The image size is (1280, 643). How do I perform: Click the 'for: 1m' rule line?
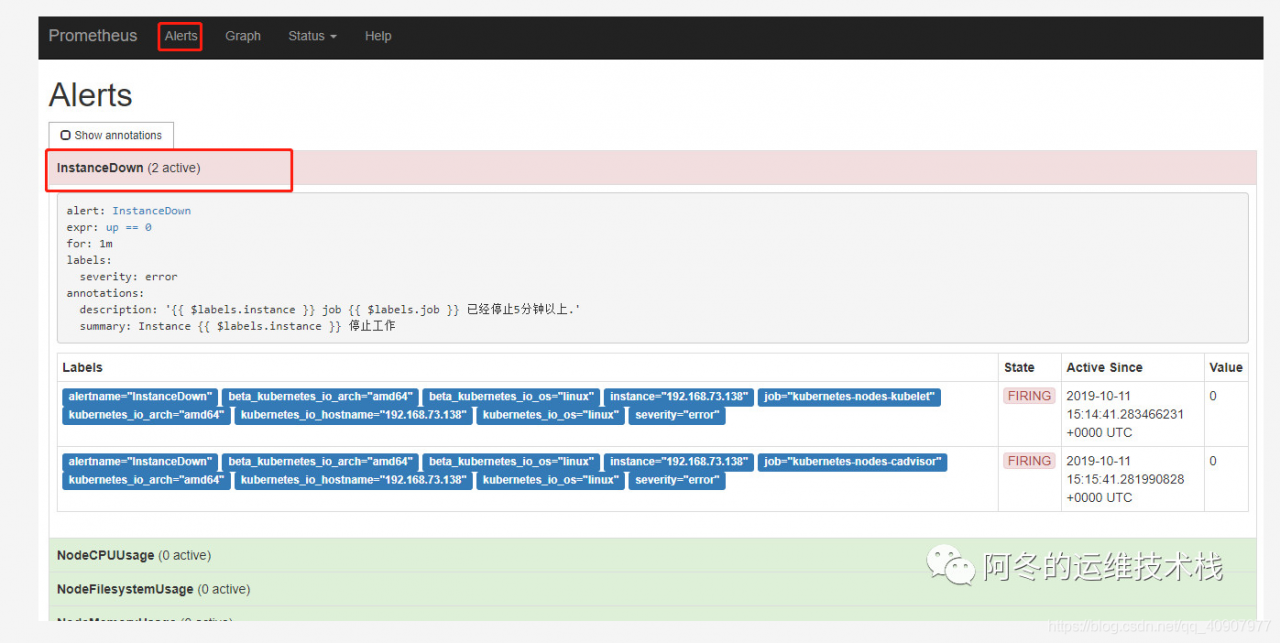(x=89, y=244)
